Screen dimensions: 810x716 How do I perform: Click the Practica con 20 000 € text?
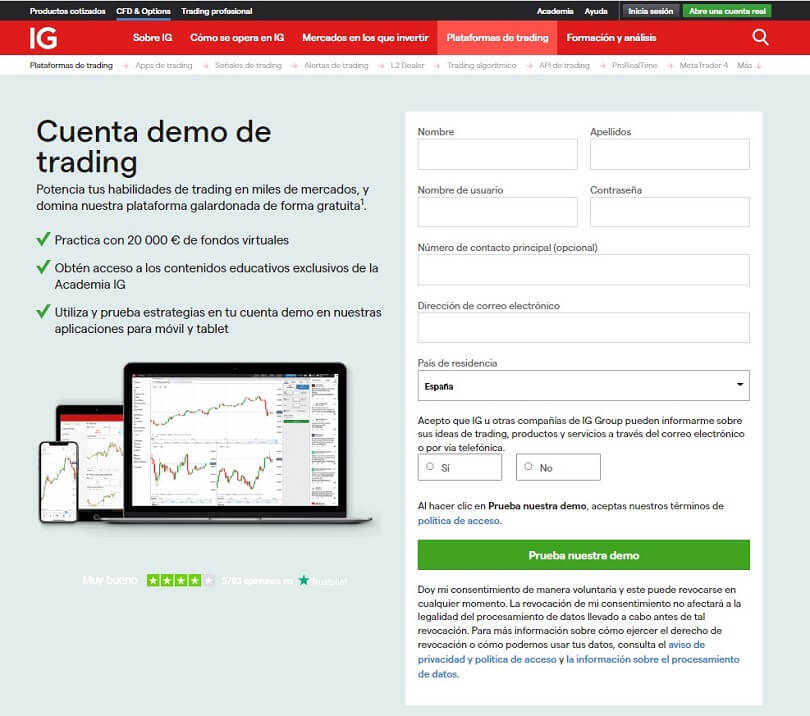click(172, 240)
